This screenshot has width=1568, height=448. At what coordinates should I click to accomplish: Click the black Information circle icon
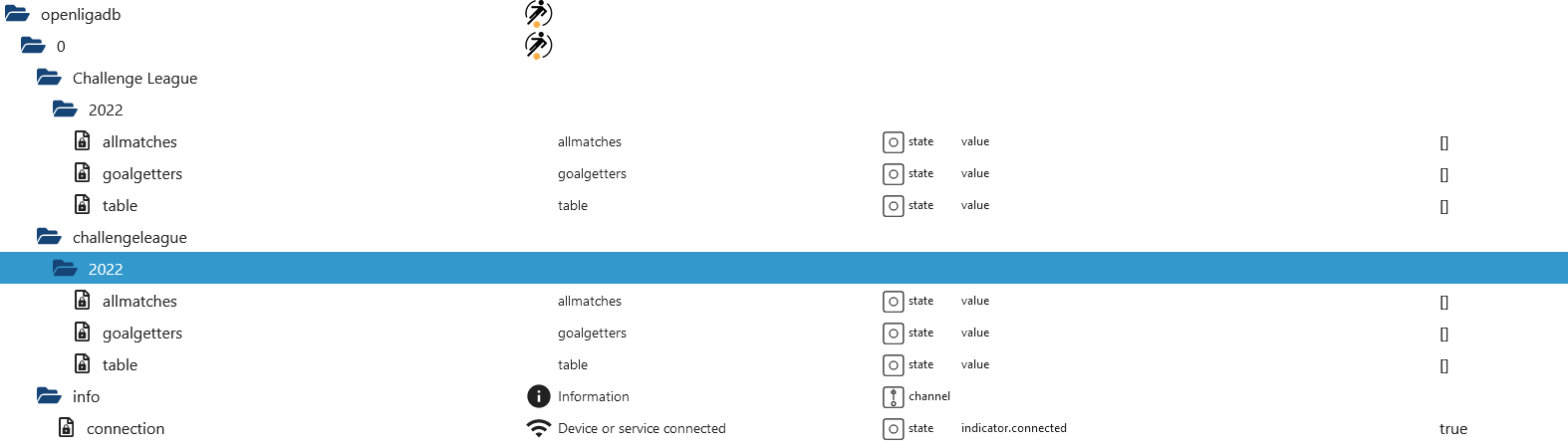[x=538, y=396]
